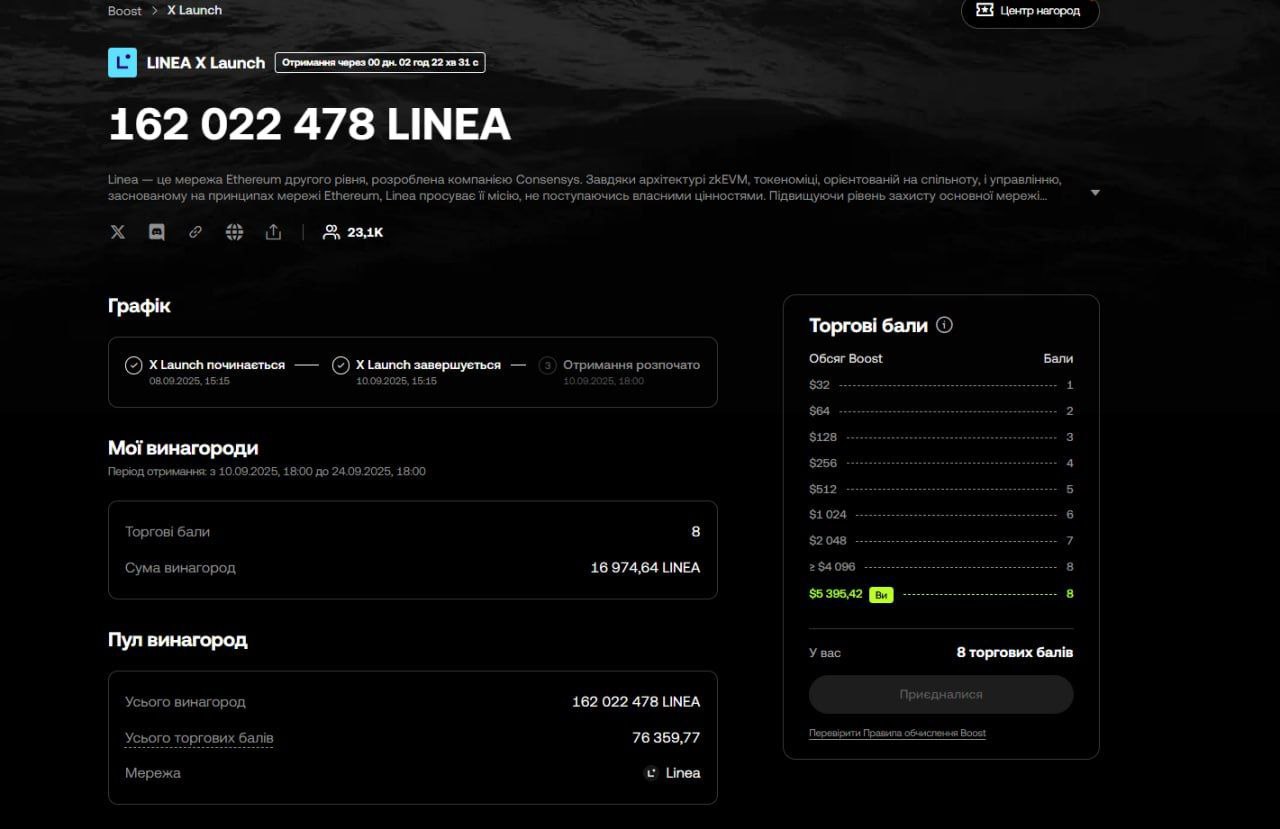Click checkmark icon for X Launch починається
Viewport: 1280px width, 829px height.
click(x=133, y=365)
